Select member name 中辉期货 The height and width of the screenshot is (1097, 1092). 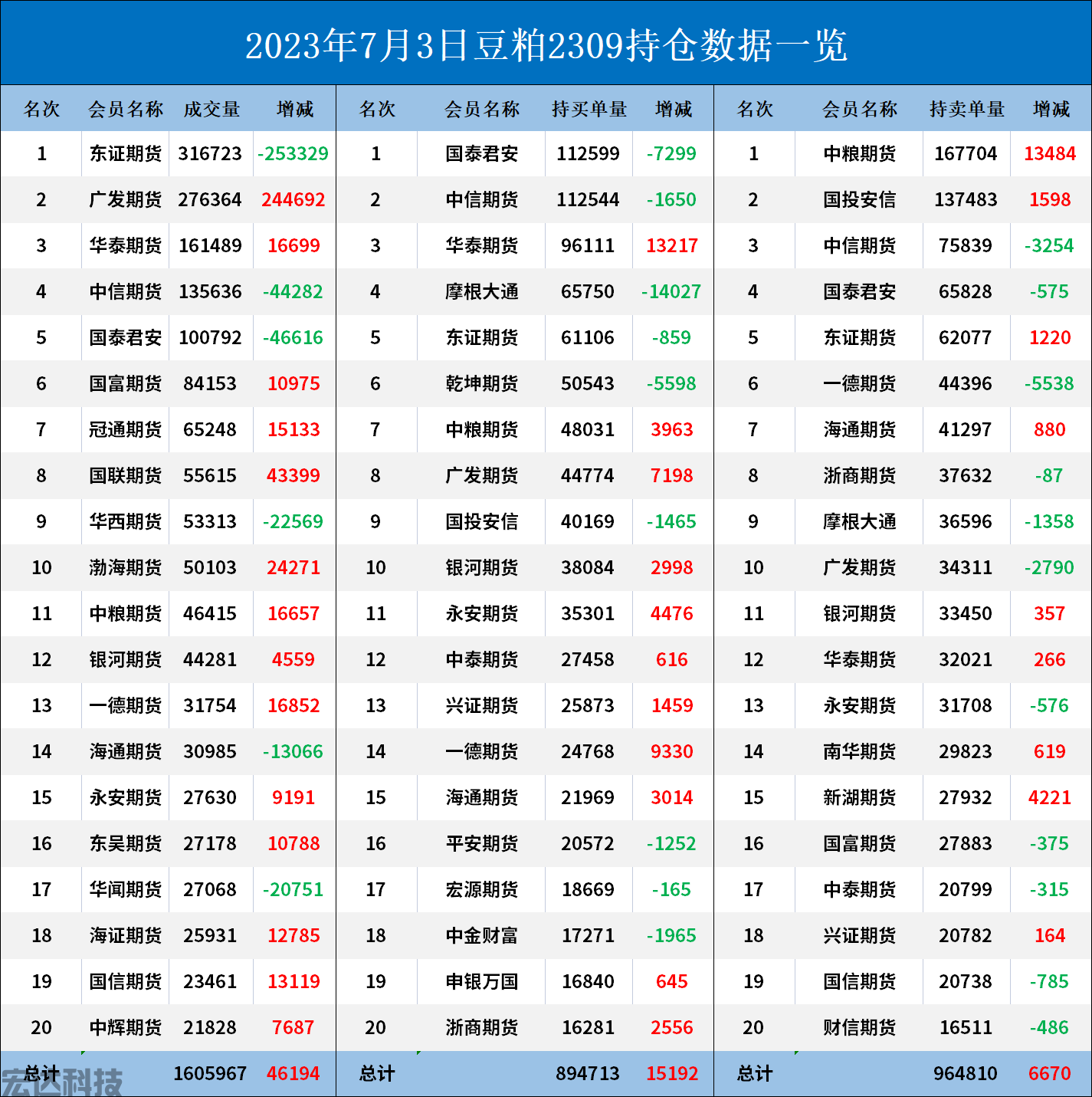click(x=126, y=1027)
